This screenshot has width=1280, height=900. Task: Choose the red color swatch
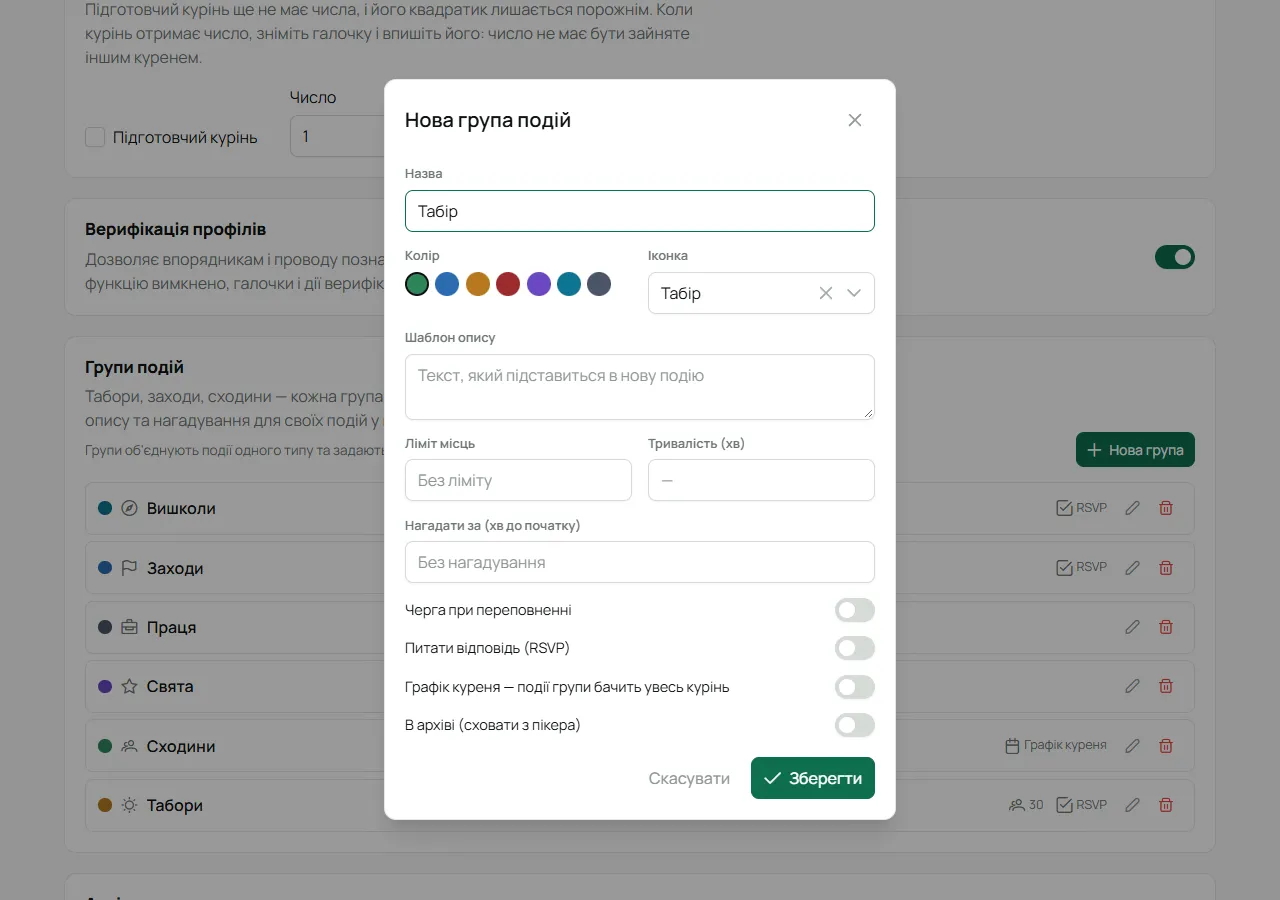[508, 284]
